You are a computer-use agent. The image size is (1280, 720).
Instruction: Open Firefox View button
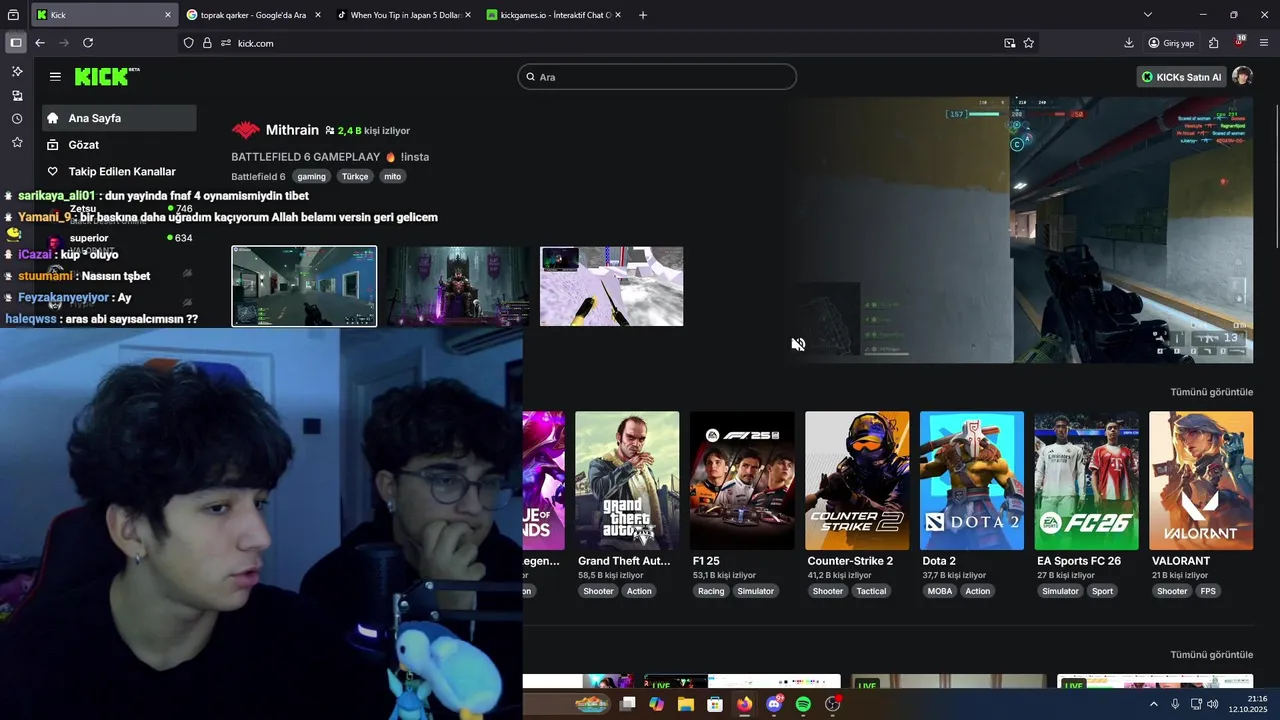point(13,15)
